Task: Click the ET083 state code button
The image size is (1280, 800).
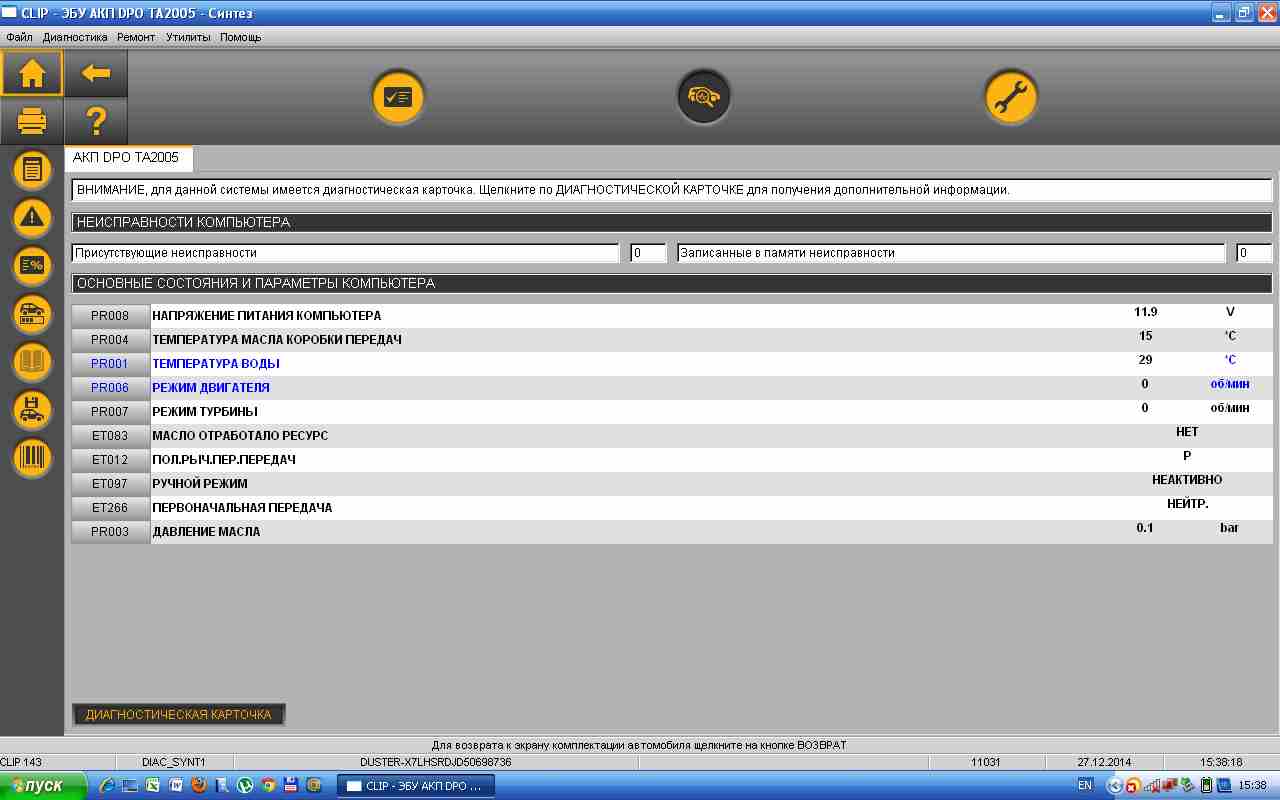Action: (x=110, y=436)
